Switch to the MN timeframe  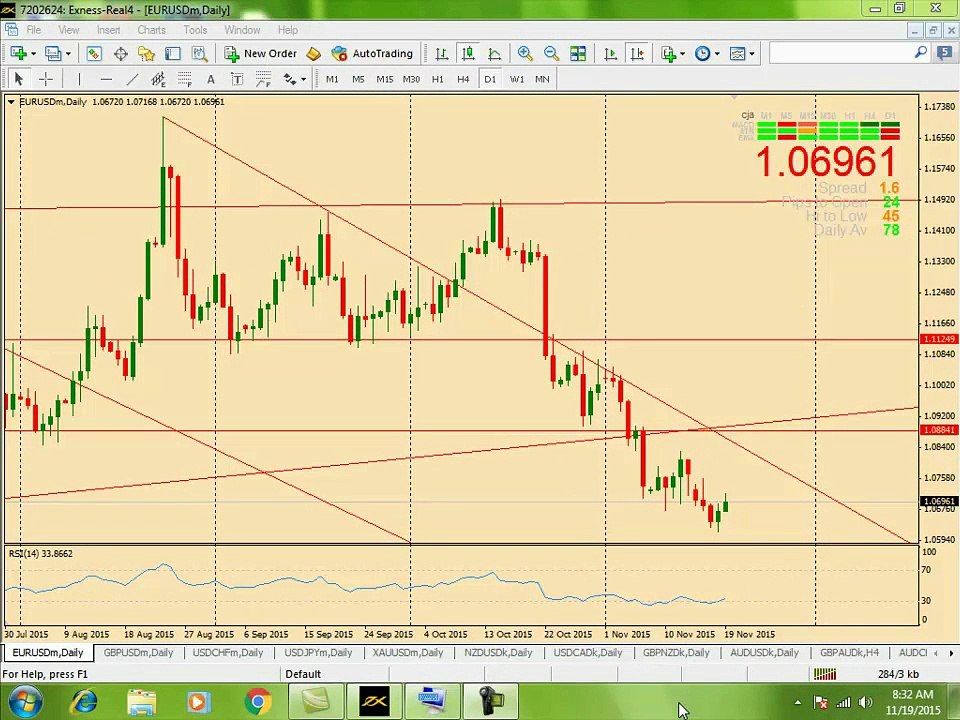pyautogui.click(x=542, y=79)
